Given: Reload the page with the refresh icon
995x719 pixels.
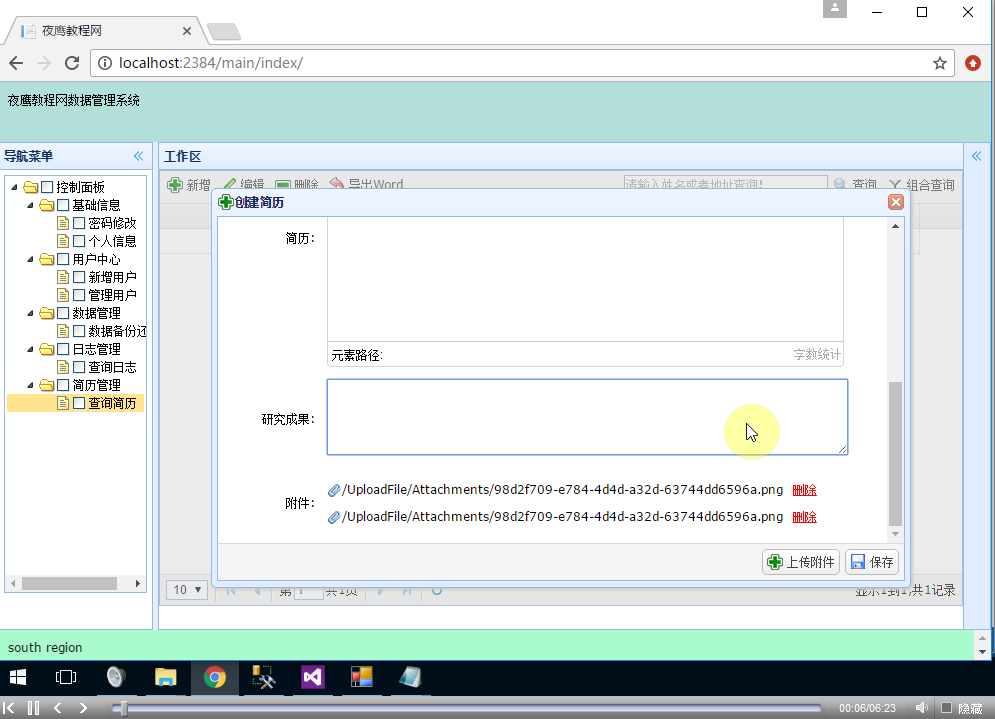Looking at the screenshot, I should tap(72, 63).
